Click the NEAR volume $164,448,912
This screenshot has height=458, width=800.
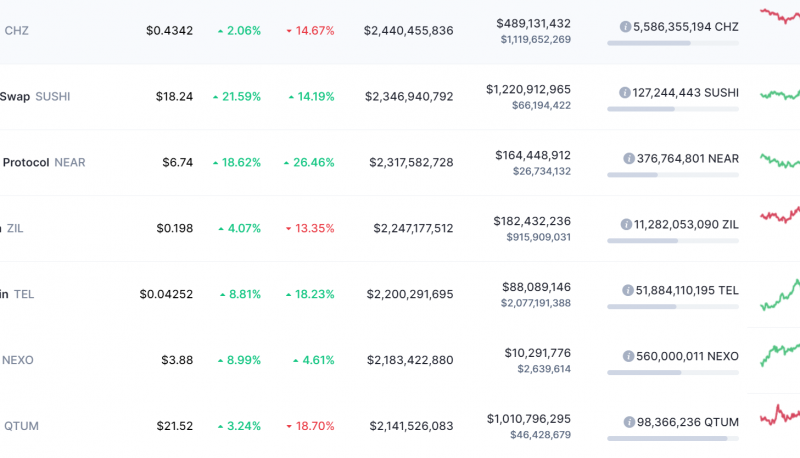click(533, 155)
